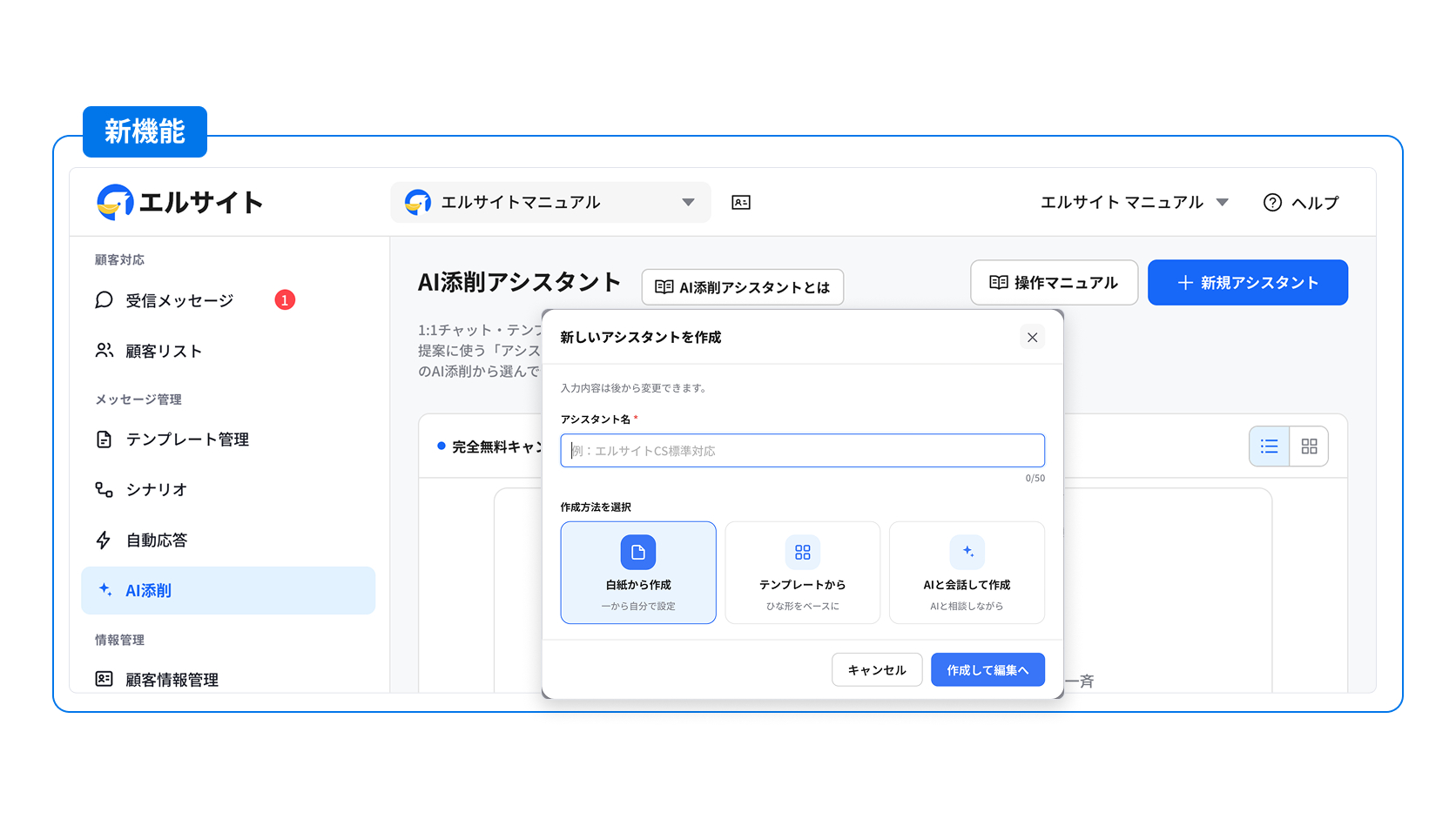The image size is (1456, 819).
Task: Click the 0/50 character counter text
Action: [x=1035, y=478]
